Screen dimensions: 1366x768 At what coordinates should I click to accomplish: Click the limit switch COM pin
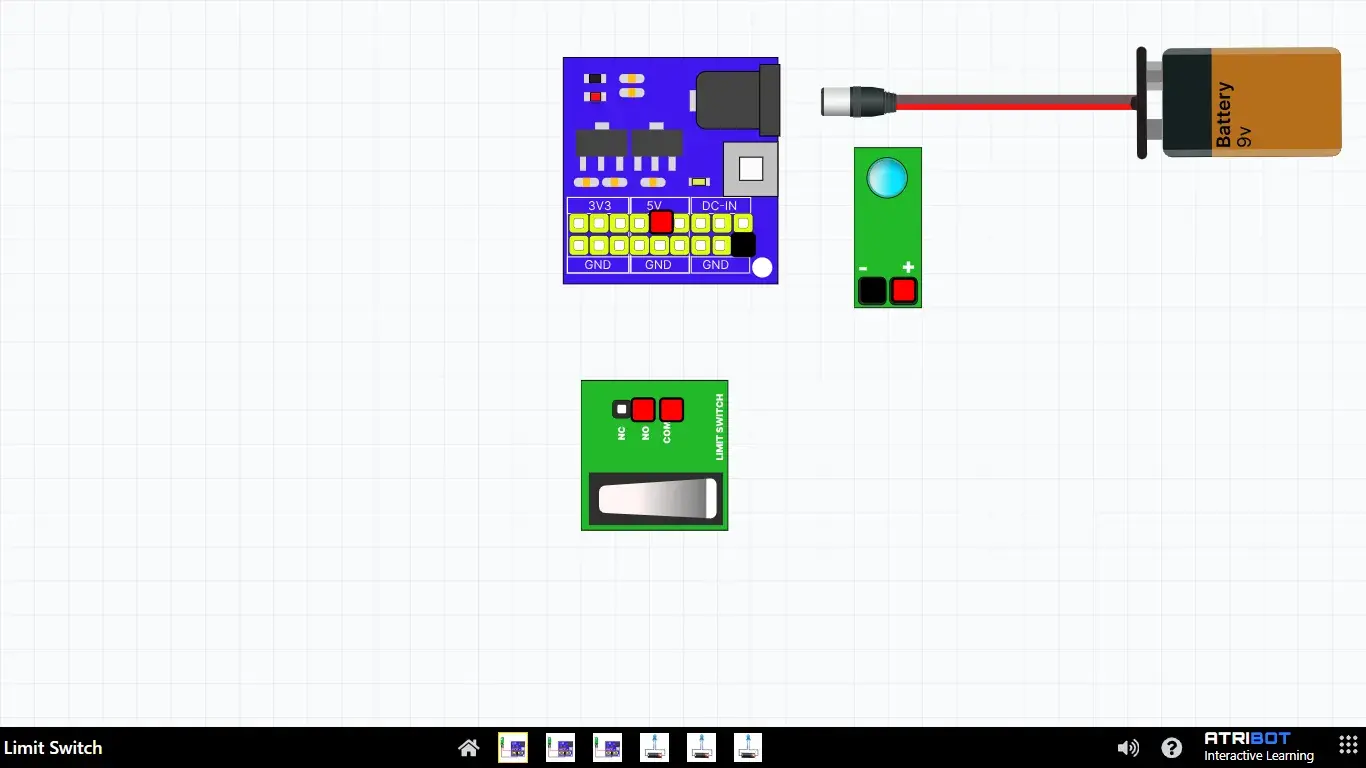671,409
